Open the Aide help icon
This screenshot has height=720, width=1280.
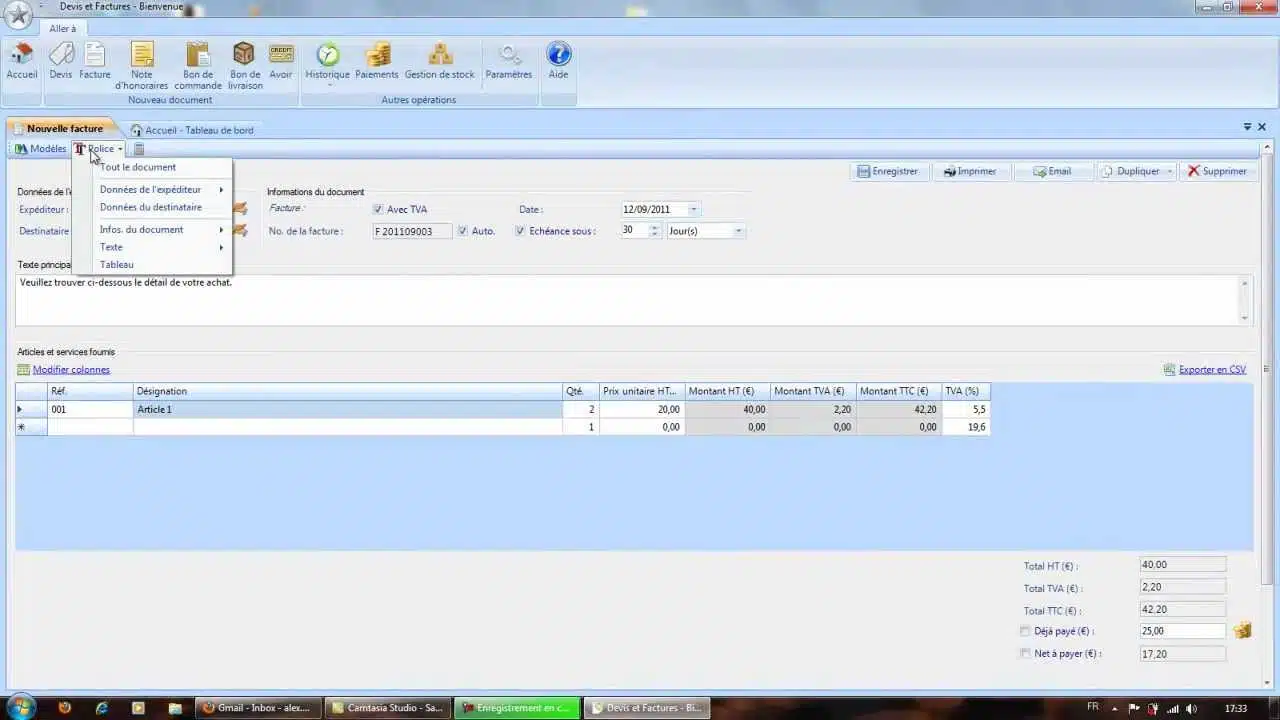tap(558, 56)
